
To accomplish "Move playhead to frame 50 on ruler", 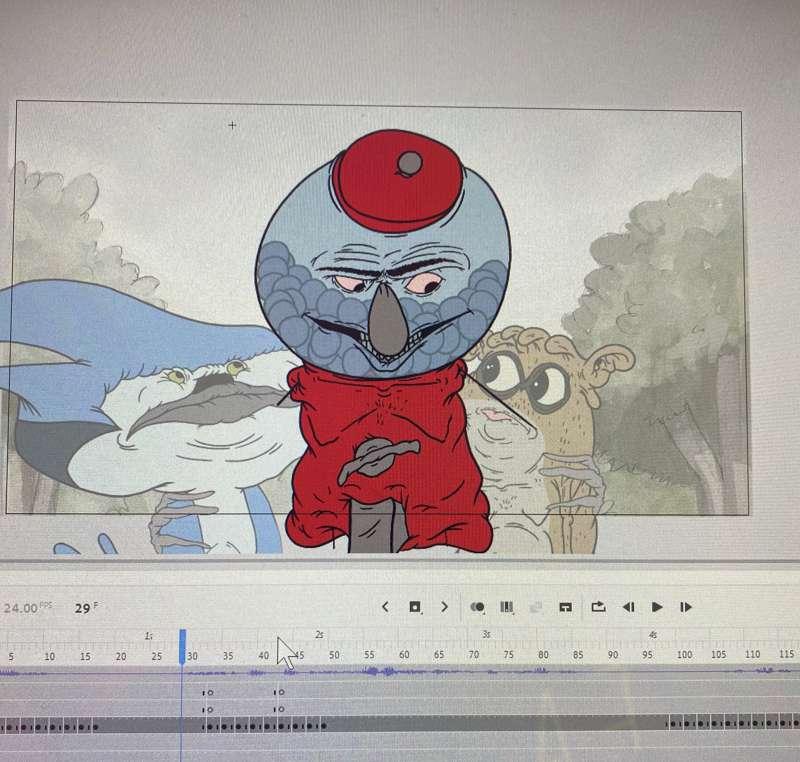I will pos(334,655).
